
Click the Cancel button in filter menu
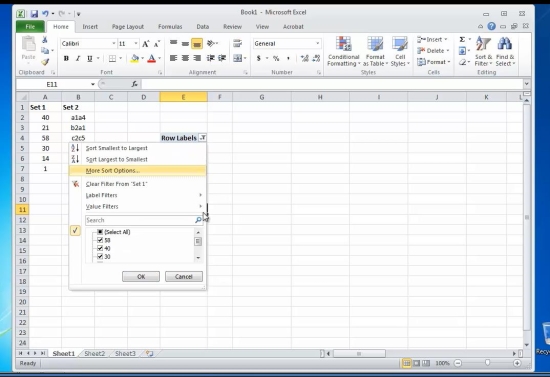184,276
